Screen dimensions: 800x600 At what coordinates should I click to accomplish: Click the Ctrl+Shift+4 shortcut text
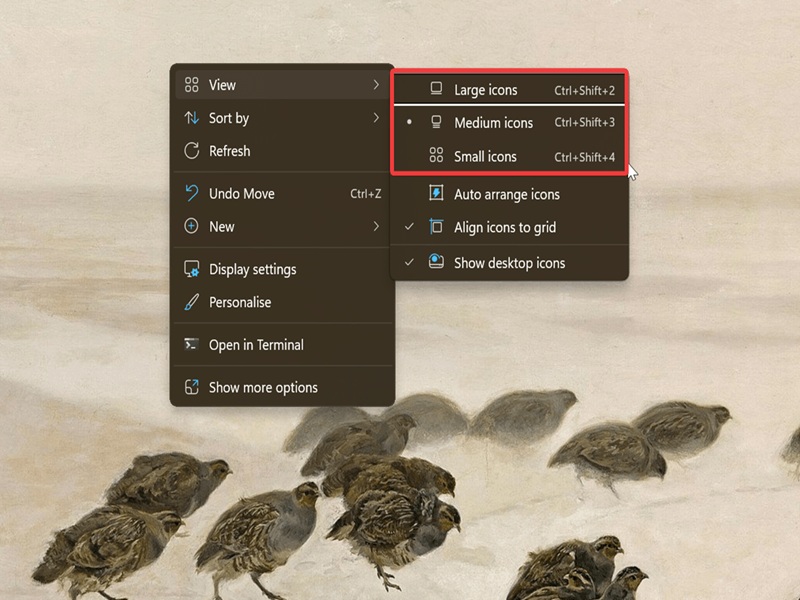pyautogui.click(x=585, y=157)
